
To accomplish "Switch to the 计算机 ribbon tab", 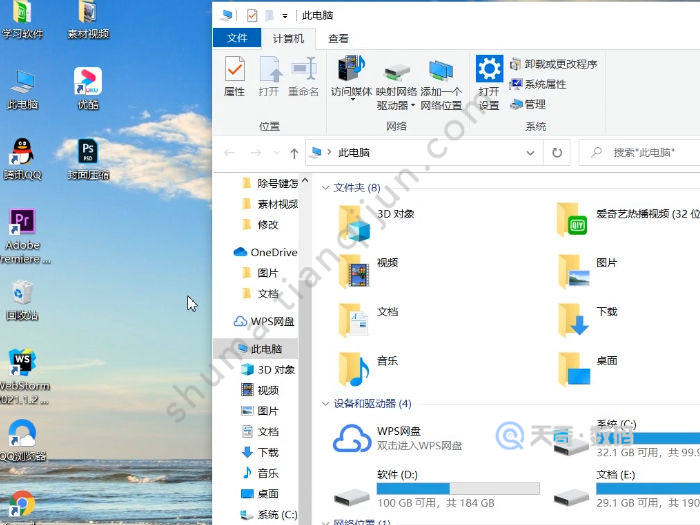I will [x=288, y=38].
